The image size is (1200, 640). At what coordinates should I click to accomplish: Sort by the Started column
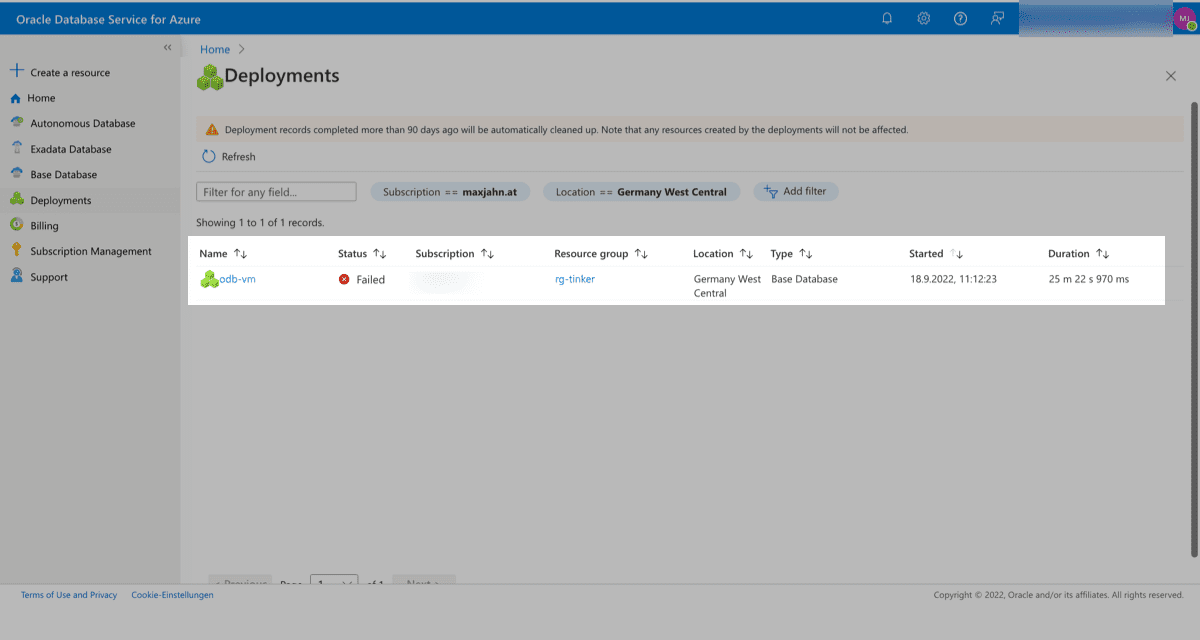pos(936,254)
